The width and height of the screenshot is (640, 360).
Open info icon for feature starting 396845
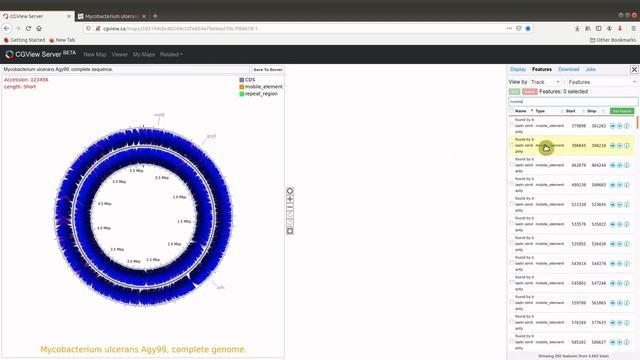[x=627, y=146]
